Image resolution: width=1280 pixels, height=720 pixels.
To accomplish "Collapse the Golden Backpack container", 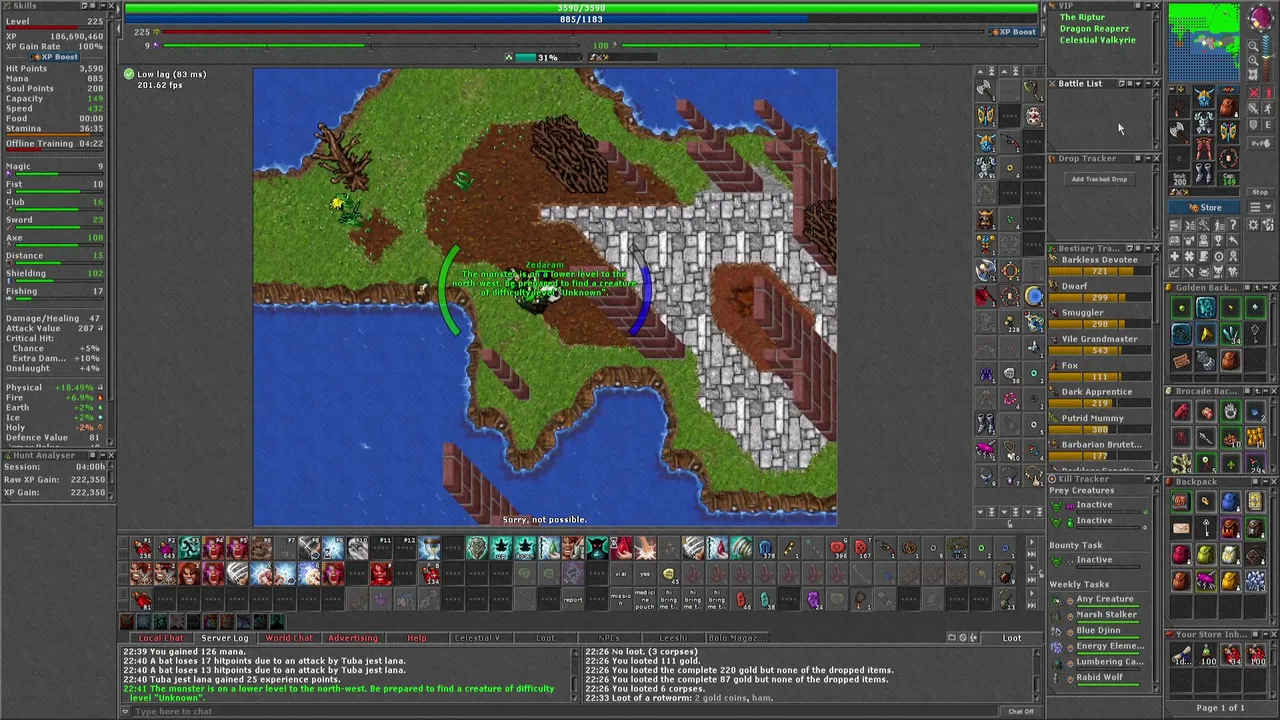I will 1265,287.
